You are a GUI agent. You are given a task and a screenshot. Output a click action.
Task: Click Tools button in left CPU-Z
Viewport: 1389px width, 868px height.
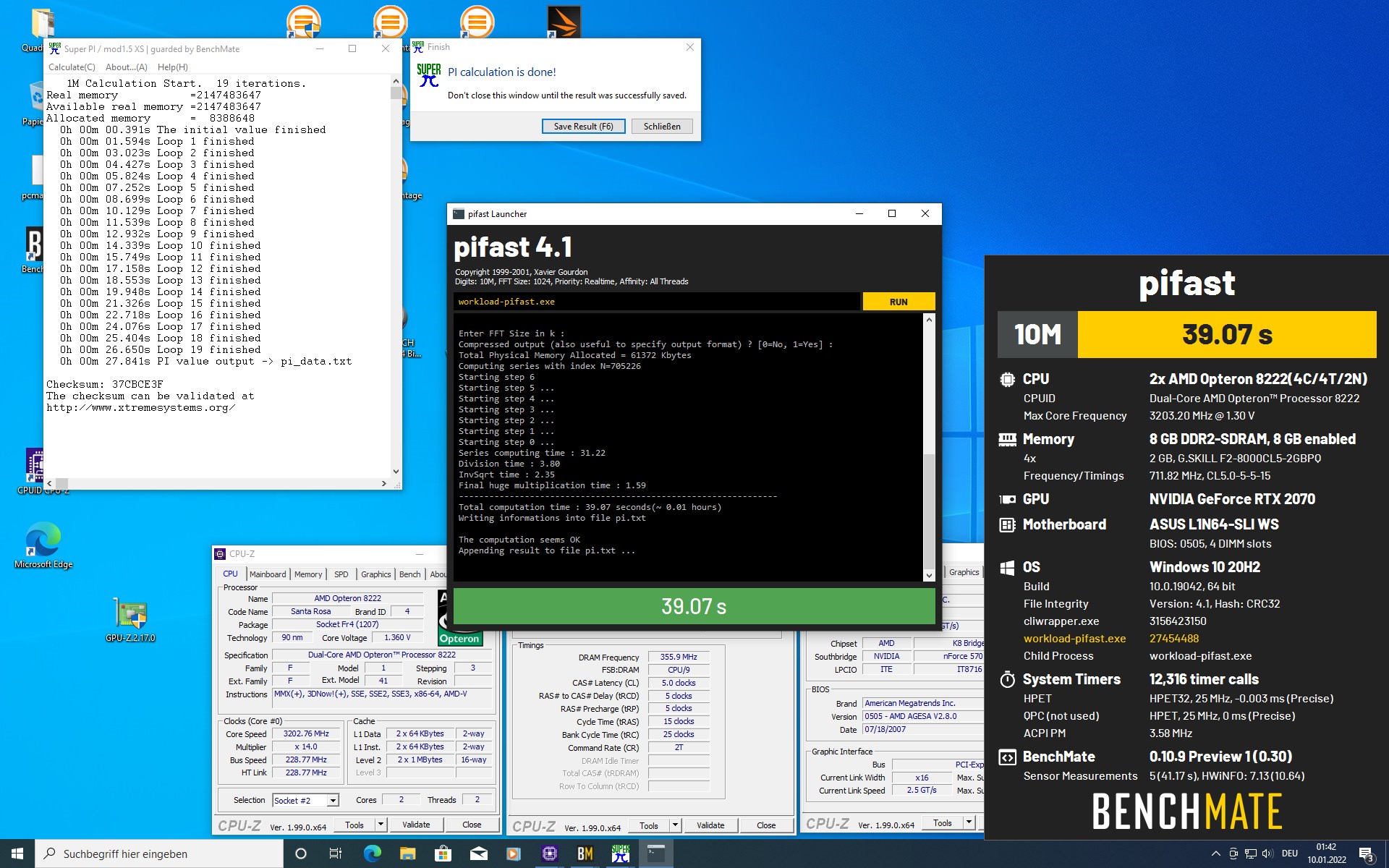pos(354,825)
